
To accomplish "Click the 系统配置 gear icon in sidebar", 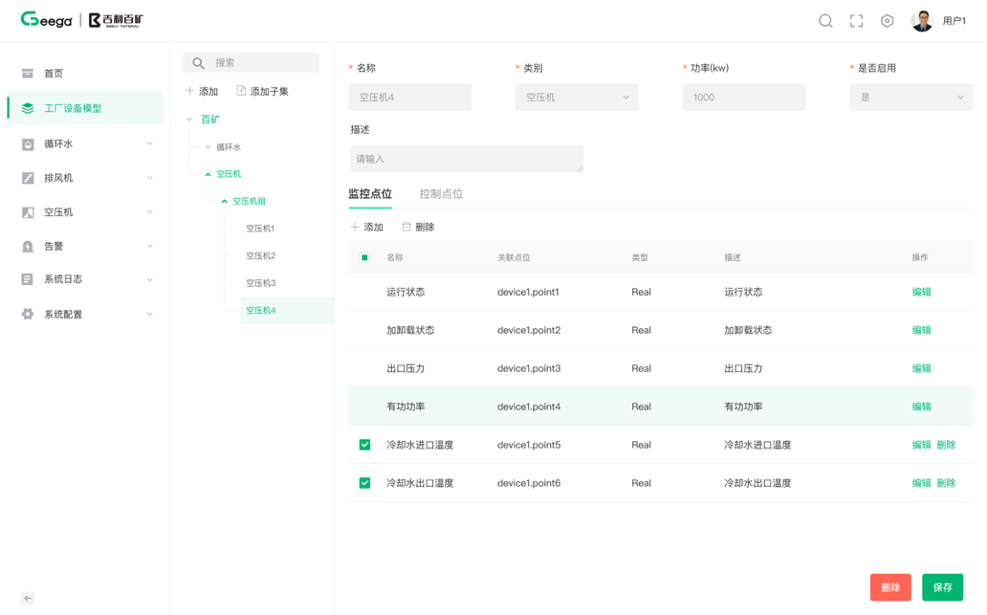I will coord(28,314).
